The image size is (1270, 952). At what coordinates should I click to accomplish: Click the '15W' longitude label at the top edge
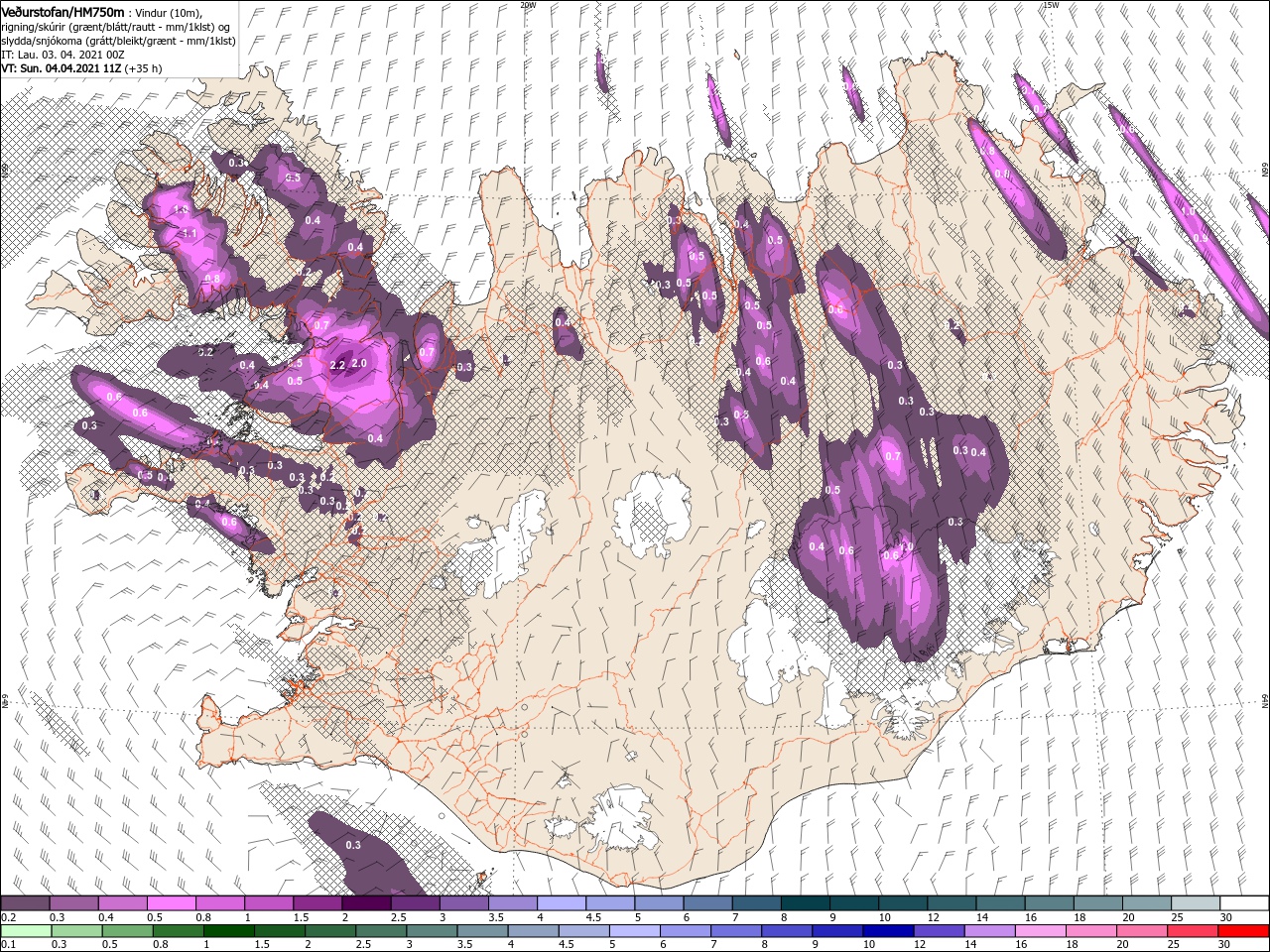[1051, 5]
